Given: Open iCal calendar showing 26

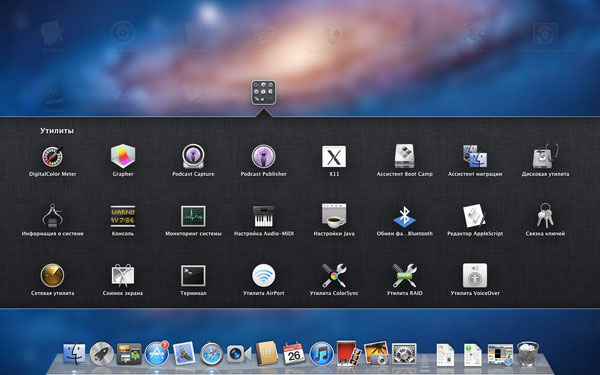Looking at the screenshot, I should 294,354.
